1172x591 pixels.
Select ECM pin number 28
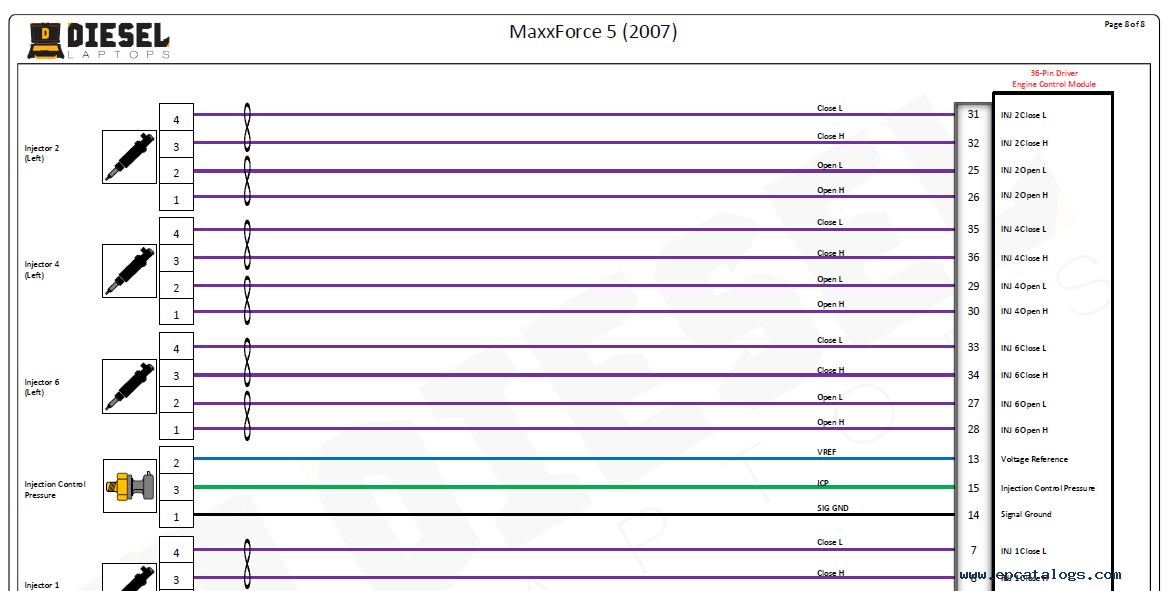tap(973, 429)
